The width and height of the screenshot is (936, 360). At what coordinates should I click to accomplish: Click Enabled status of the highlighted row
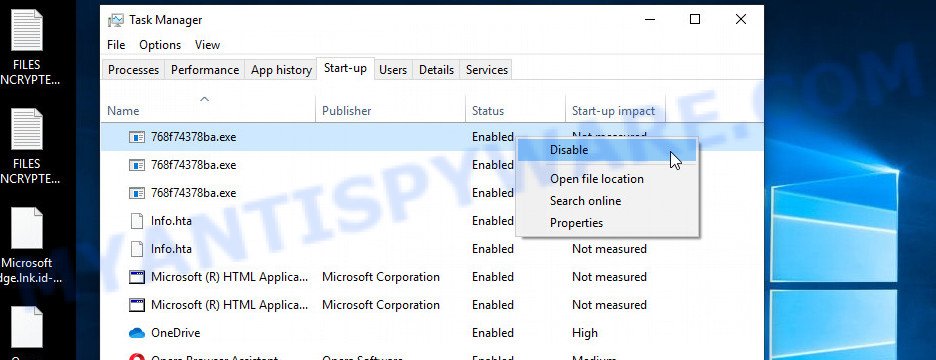click(x=492, y=137)
